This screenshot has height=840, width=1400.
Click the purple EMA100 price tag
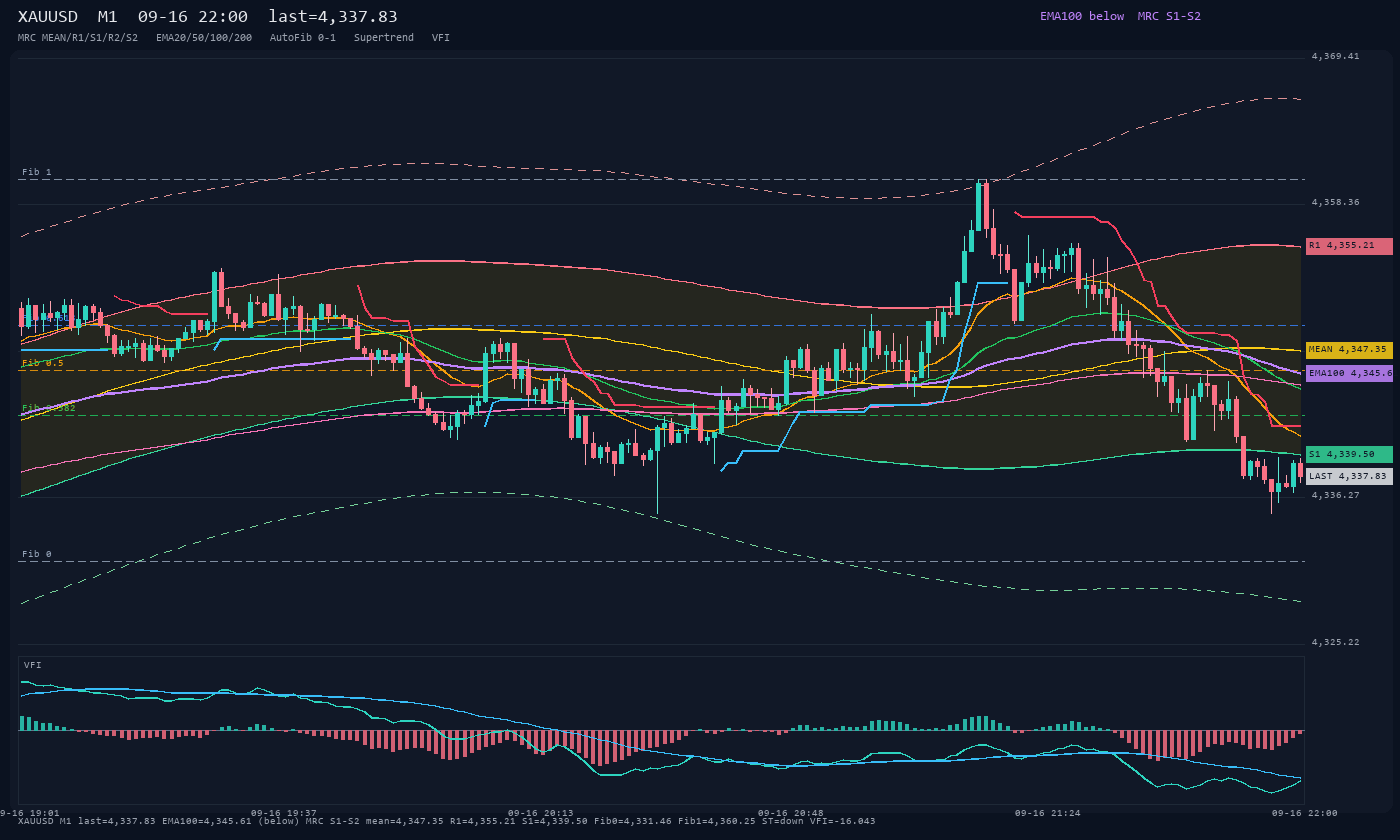(x=1349, y=373)
